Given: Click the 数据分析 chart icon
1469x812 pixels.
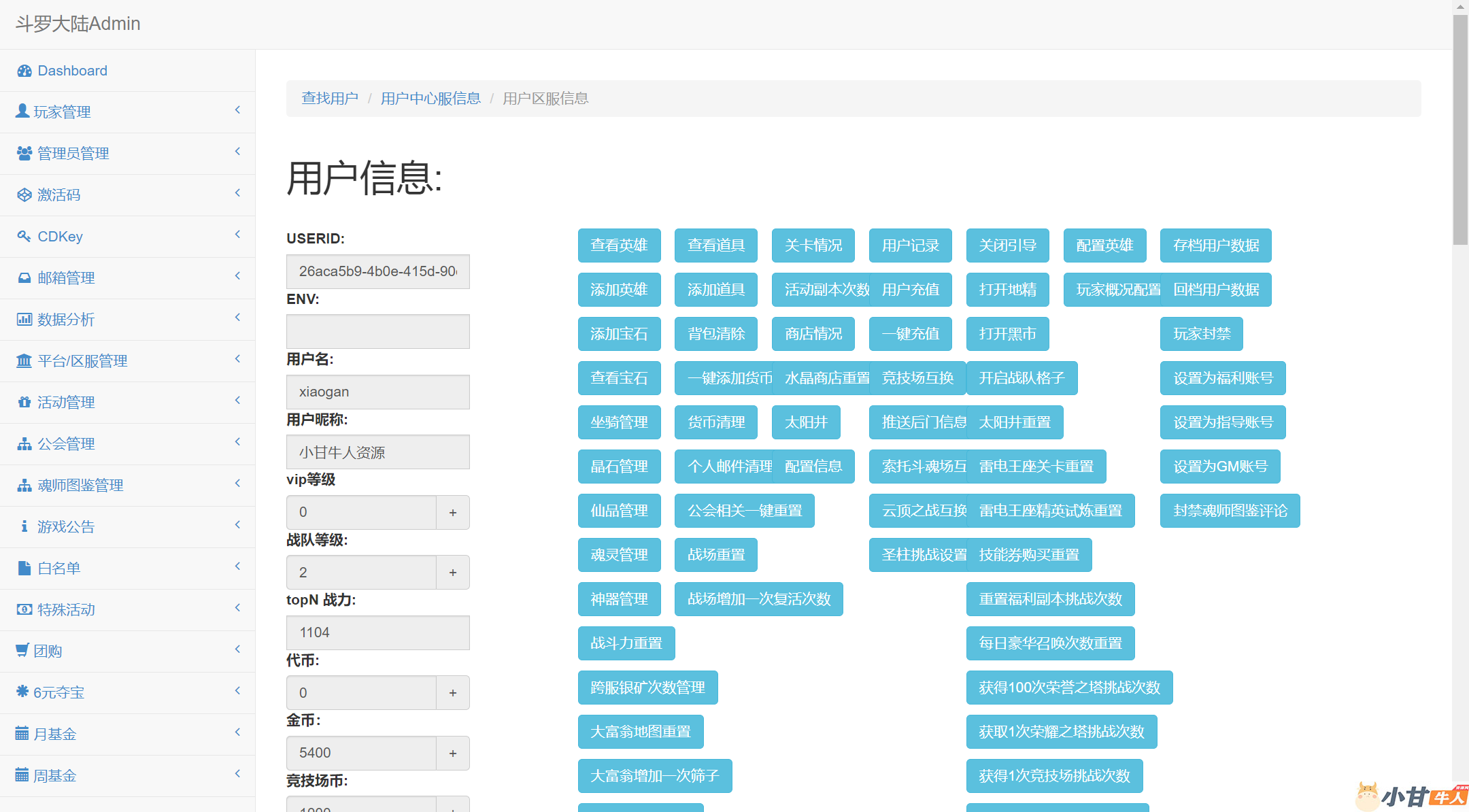Looking at the screenshot, I should [x=24, y=319].
